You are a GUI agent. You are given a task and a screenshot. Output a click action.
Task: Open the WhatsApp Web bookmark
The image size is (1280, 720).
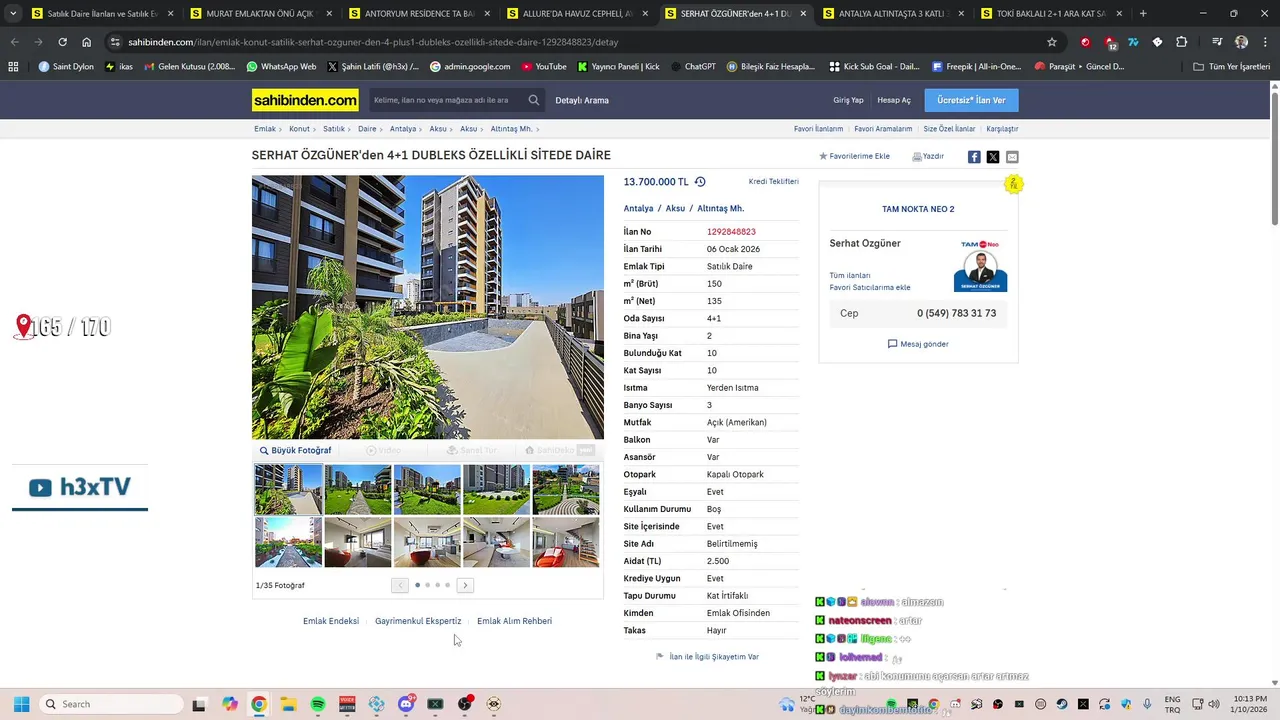coord(281,67)
